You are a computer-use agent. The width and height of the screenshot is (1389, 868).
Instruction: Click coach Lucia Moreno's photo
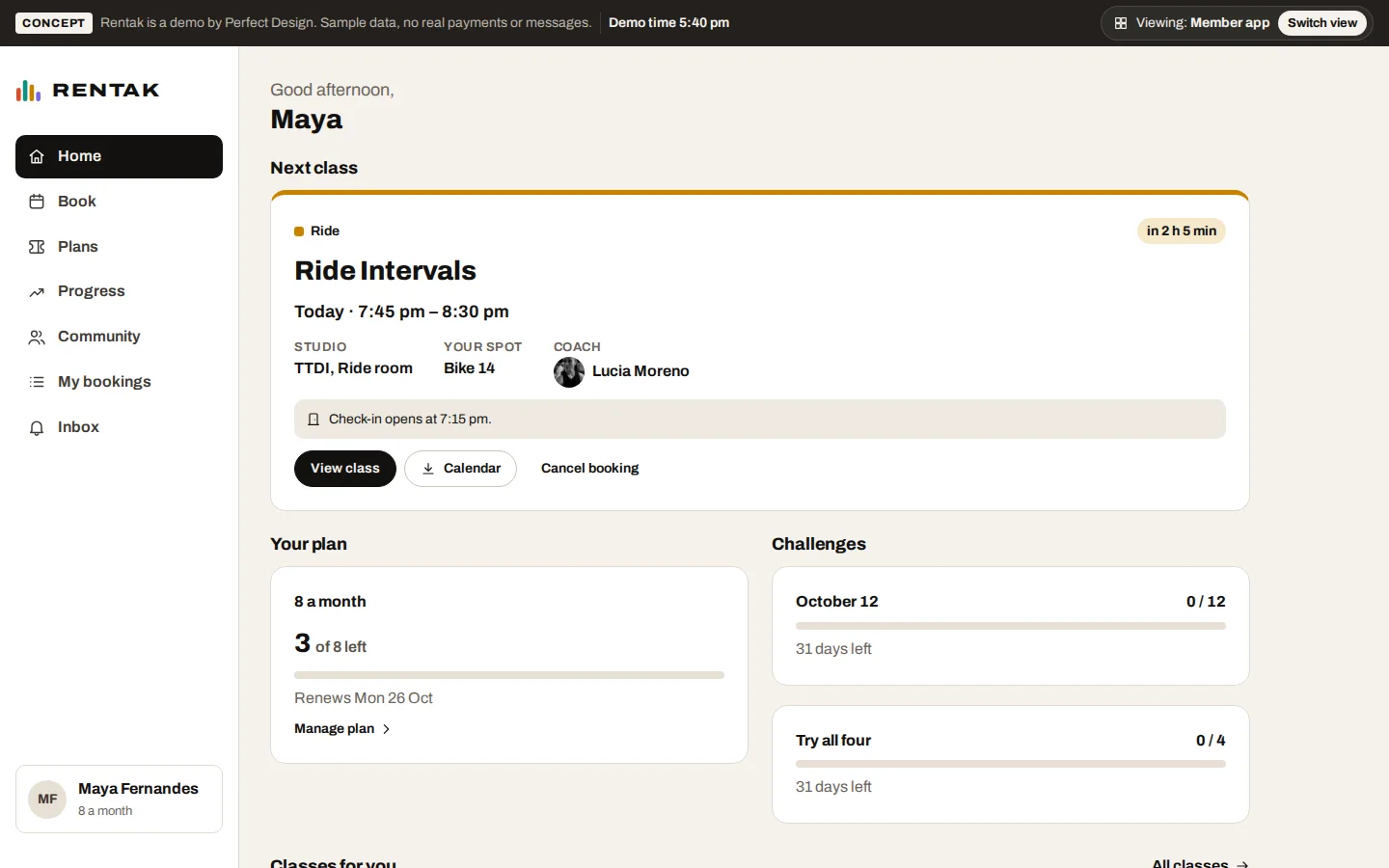pyautogui.click(x=569, y=372)
